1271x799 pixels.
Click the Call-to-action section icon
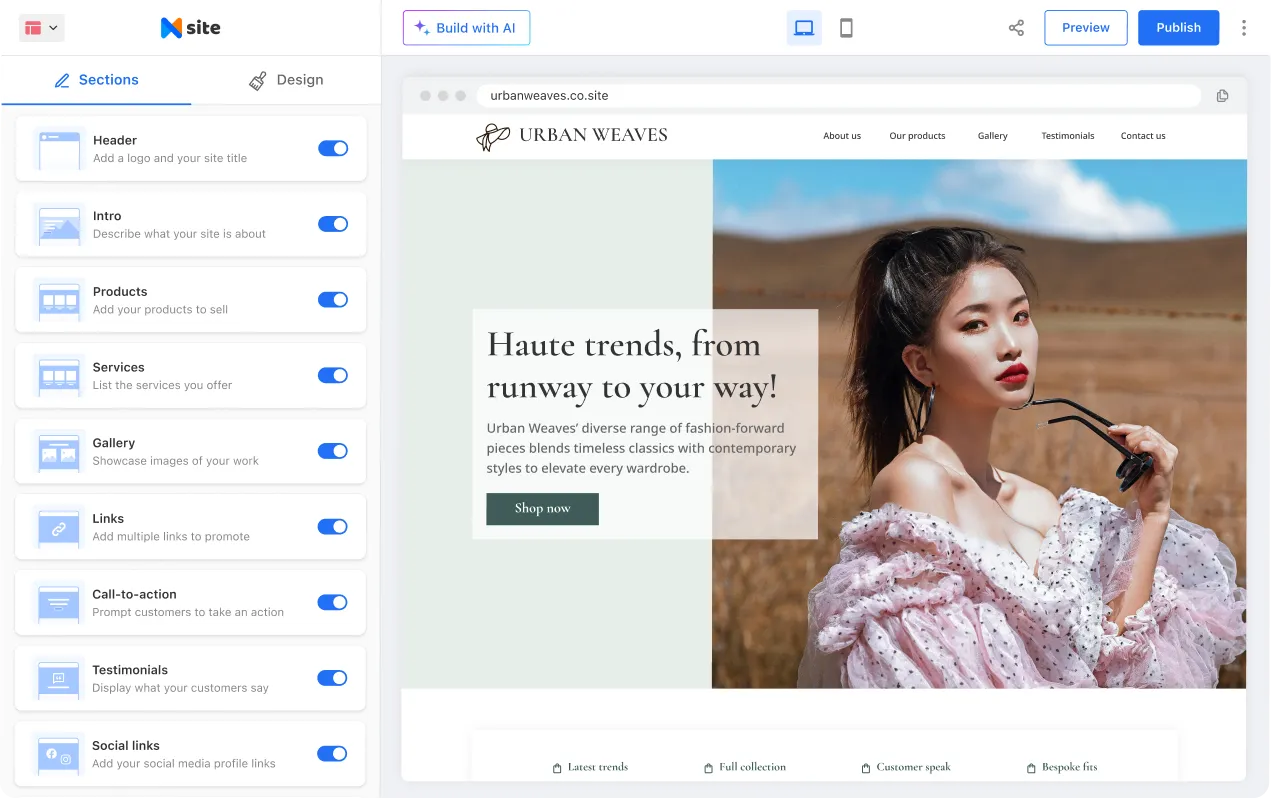(59, 603)
